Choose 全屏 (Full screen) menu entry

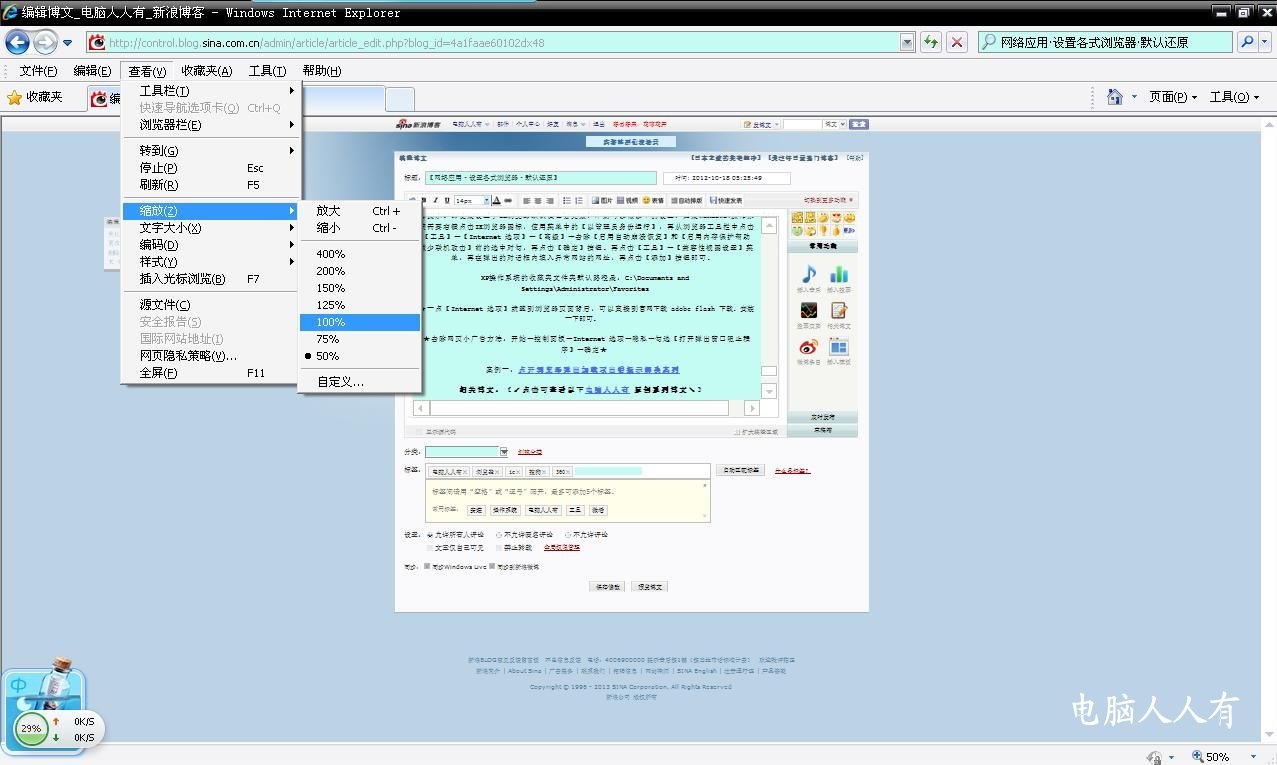click(x=158, y=373)
